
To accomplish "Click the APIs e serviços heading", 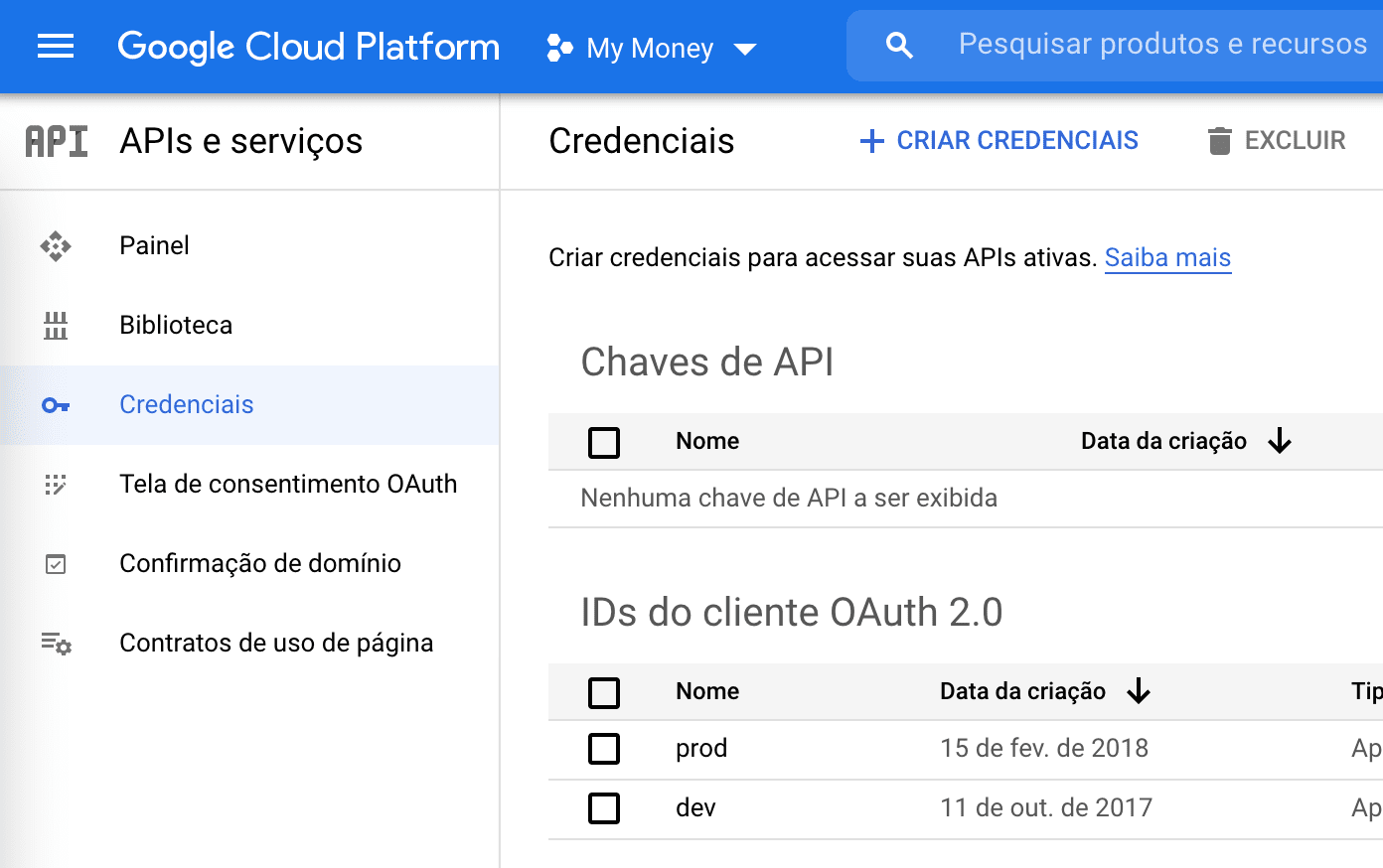I will click(x=241, y=141).
